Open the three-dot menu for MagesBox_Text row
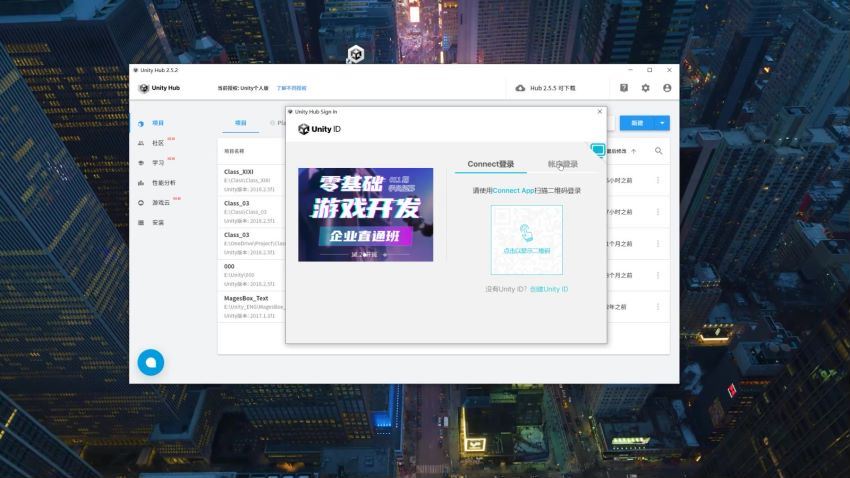Screen dimensions: 850x478 (658, 308)
